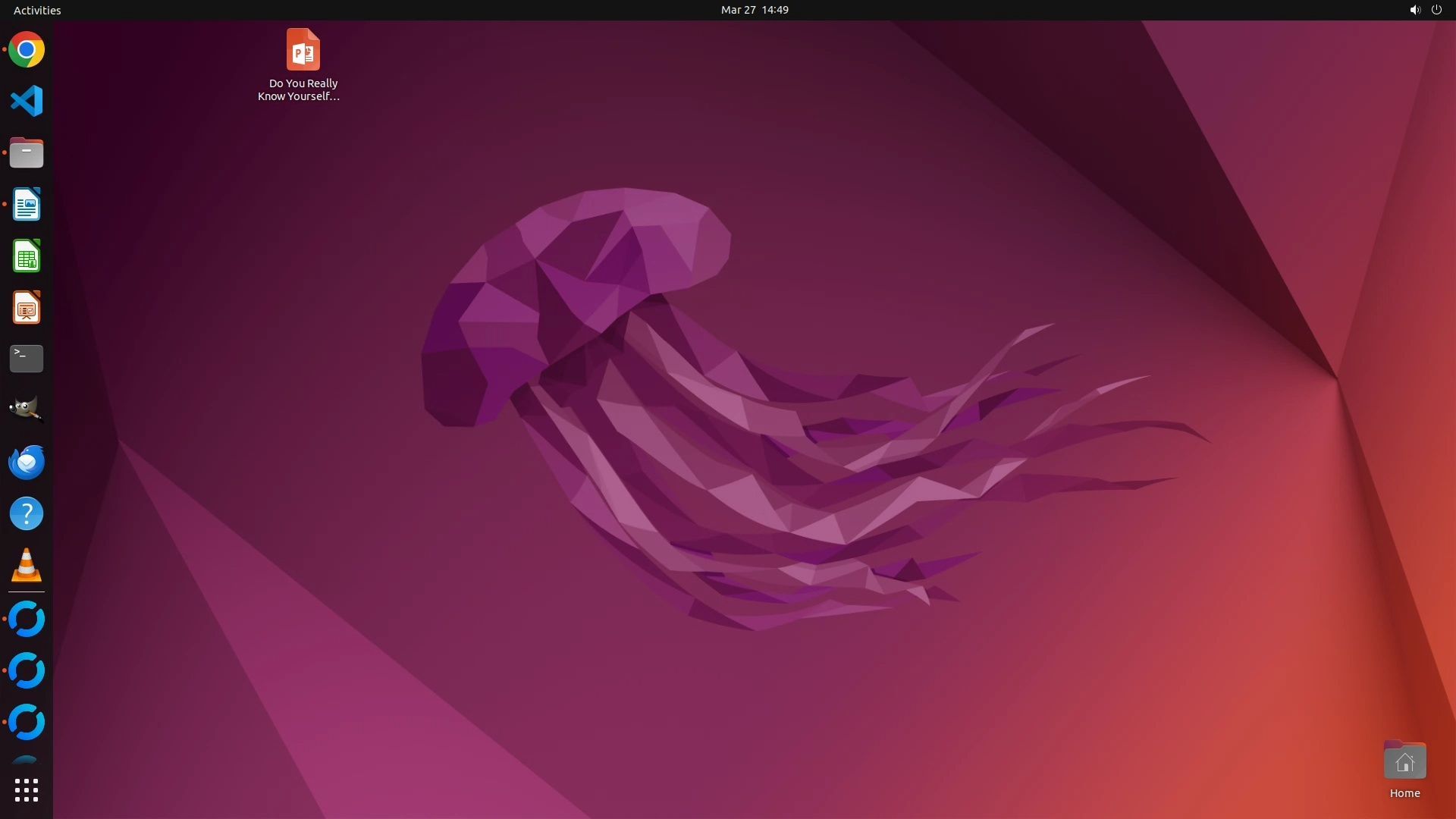Expand the power system menu icon
The image size is (1456, 819).
(1436, 10)
